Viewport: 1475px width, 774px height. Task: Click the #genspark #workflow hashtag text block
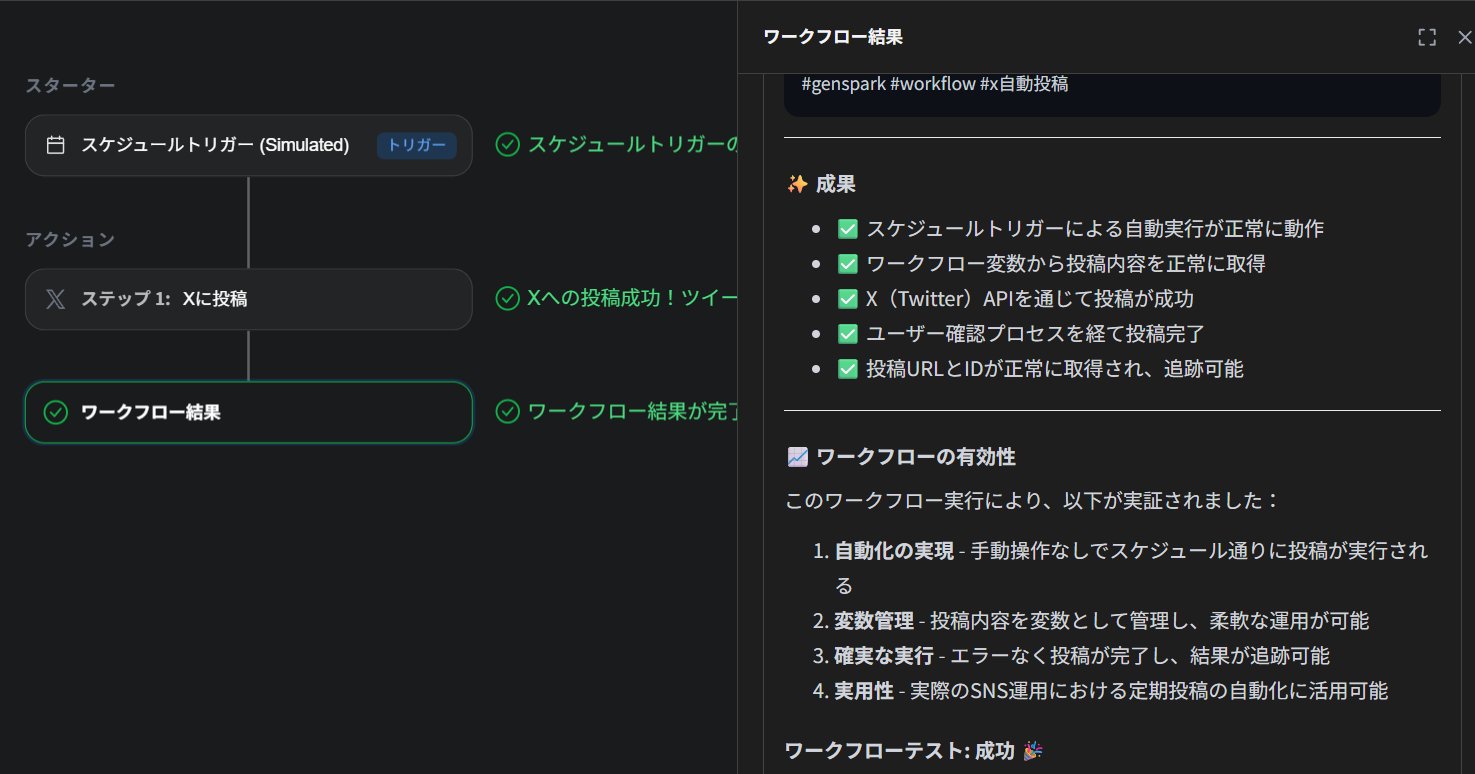tap(935, 84)
